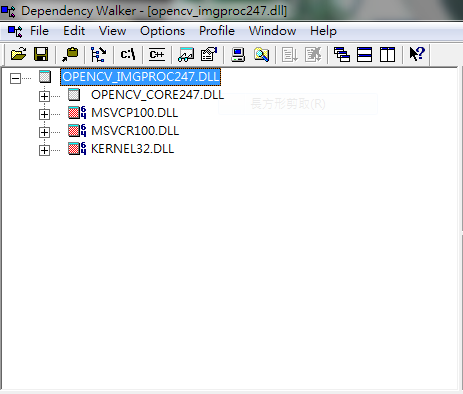Tile windows vertically via toolbar icon

click(387, 54)
